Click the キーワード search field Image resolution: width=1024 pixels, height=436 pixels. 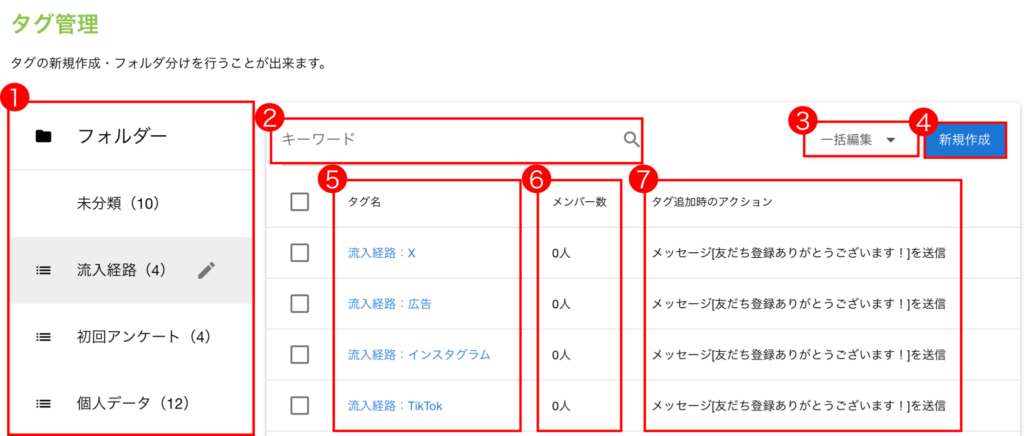coord(445,140)
